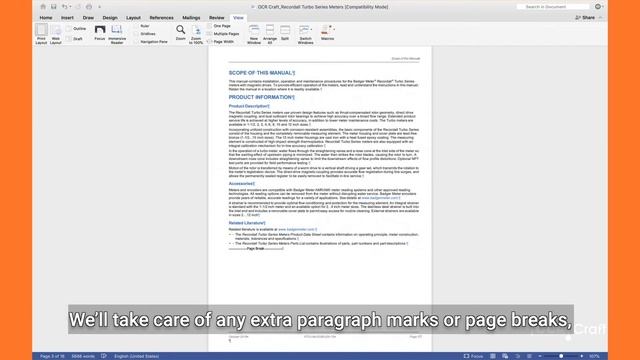This screenshot has width=640, height=360.
Task: Open the Draw tab
Action: (88, 18)
